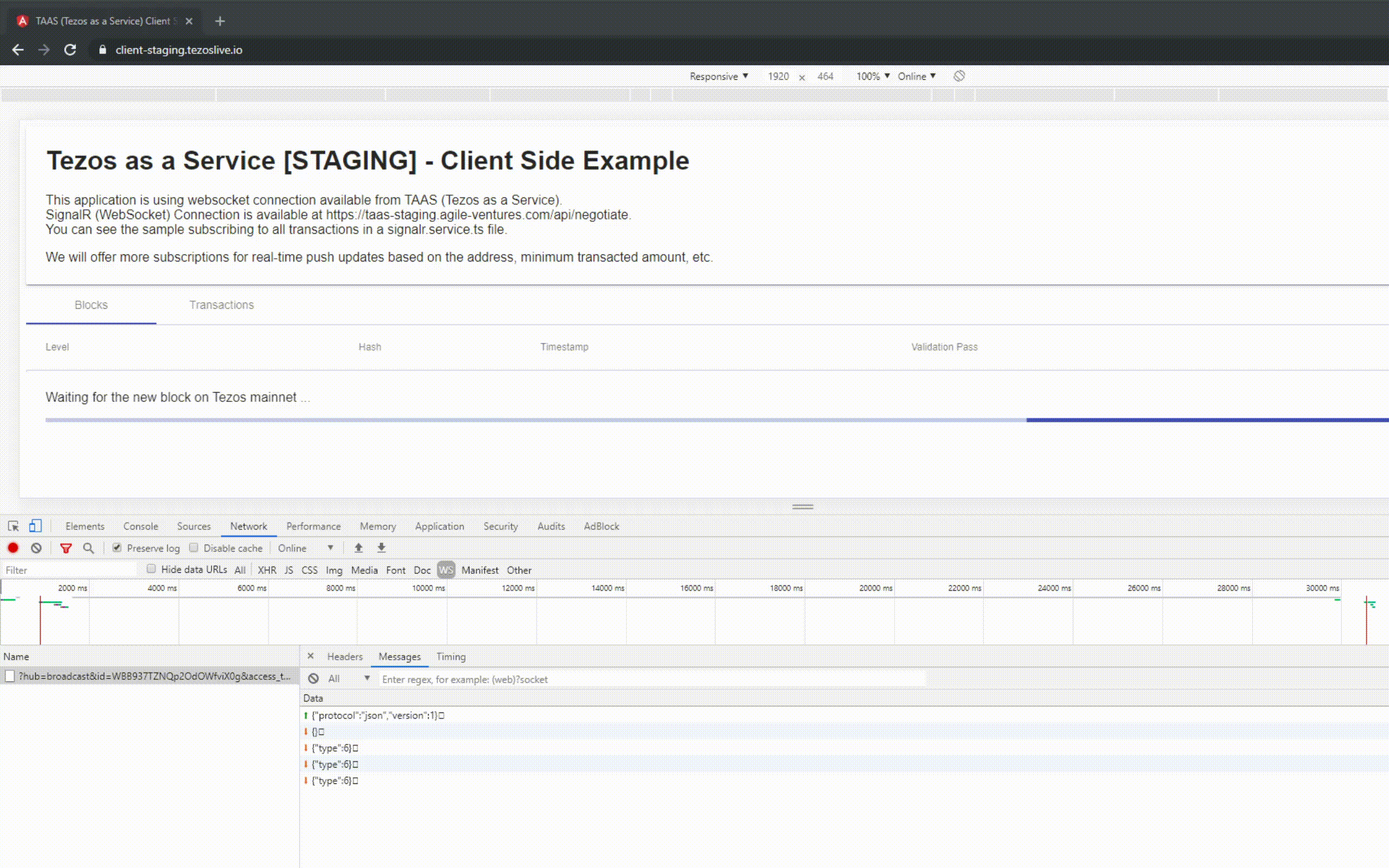The image size is (1389, 868).
Task: Click the viewport height field 464
Action: (x=825, y=76)
